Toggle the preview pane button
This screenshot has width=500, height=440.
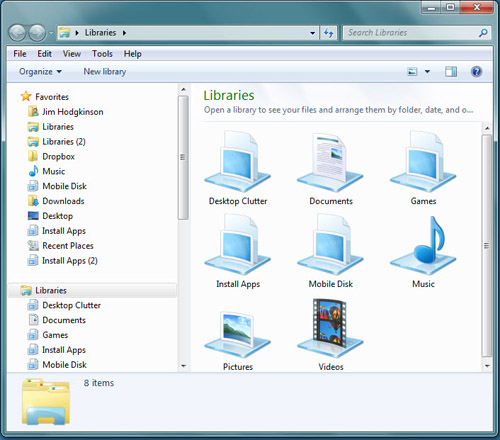(x=451, y=72)
